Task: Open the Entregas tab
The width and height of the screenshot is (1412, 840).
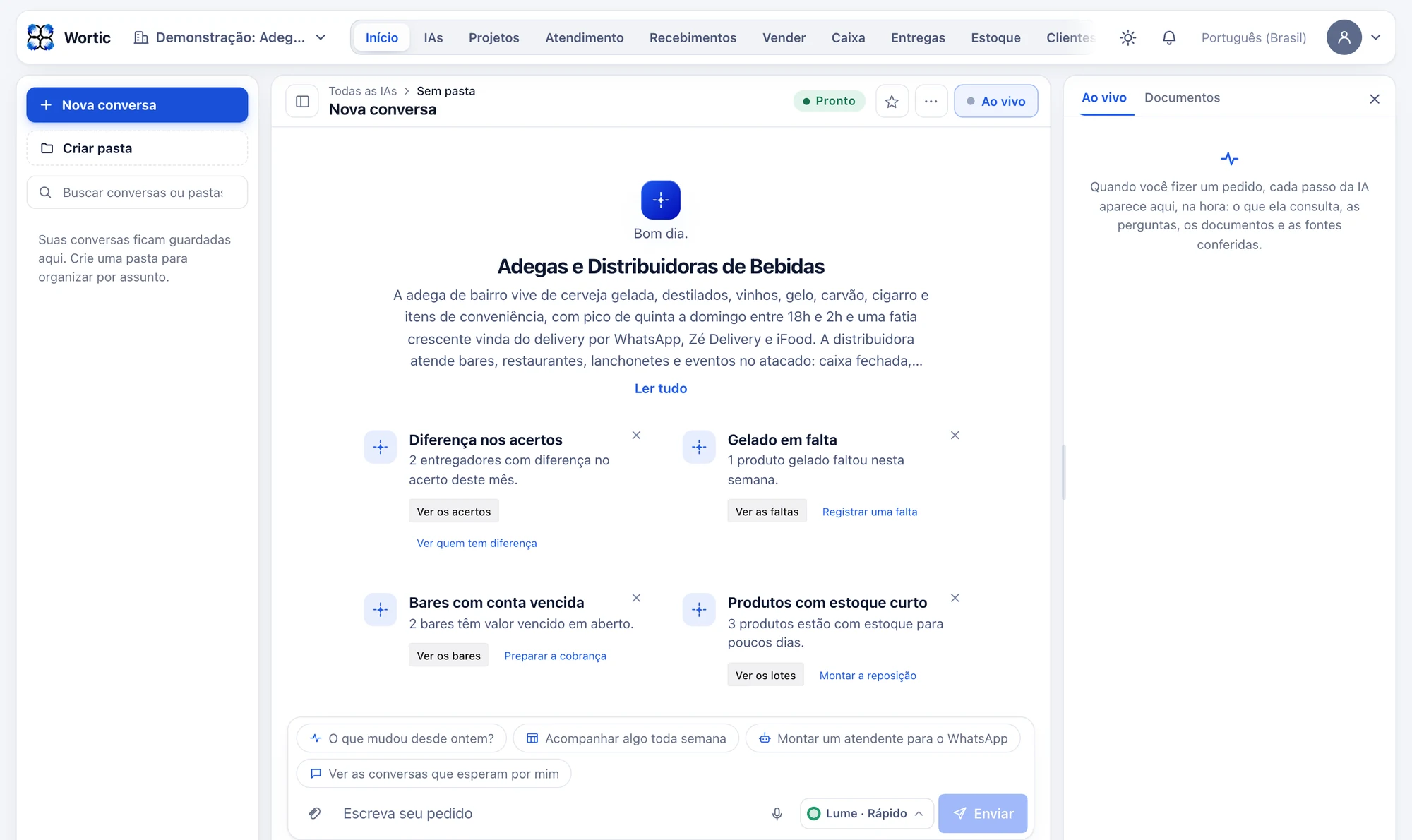Action: pos(918,37)
